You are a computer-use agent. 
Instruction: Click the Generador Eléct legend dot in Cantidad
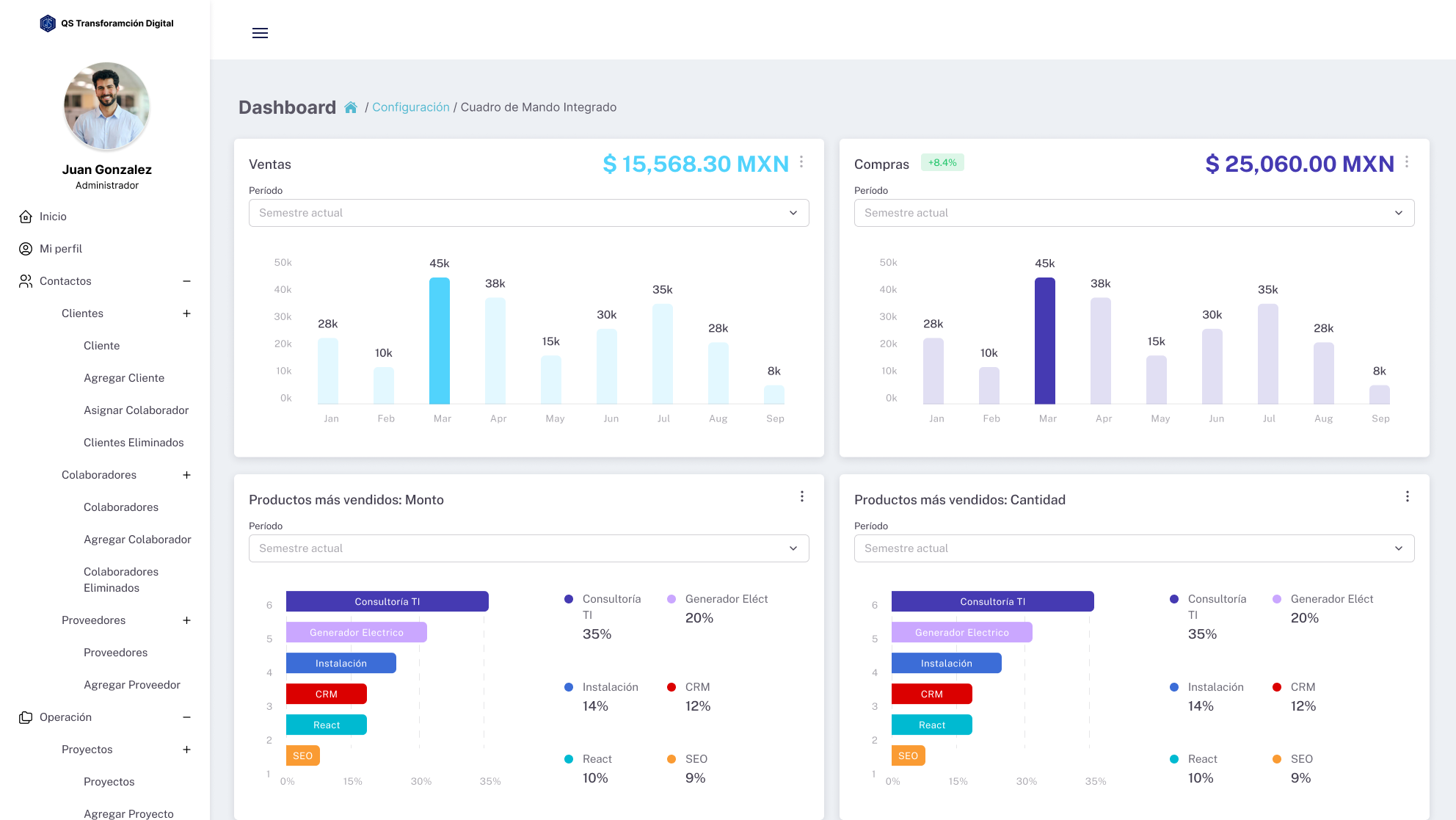pos(1277,599)
